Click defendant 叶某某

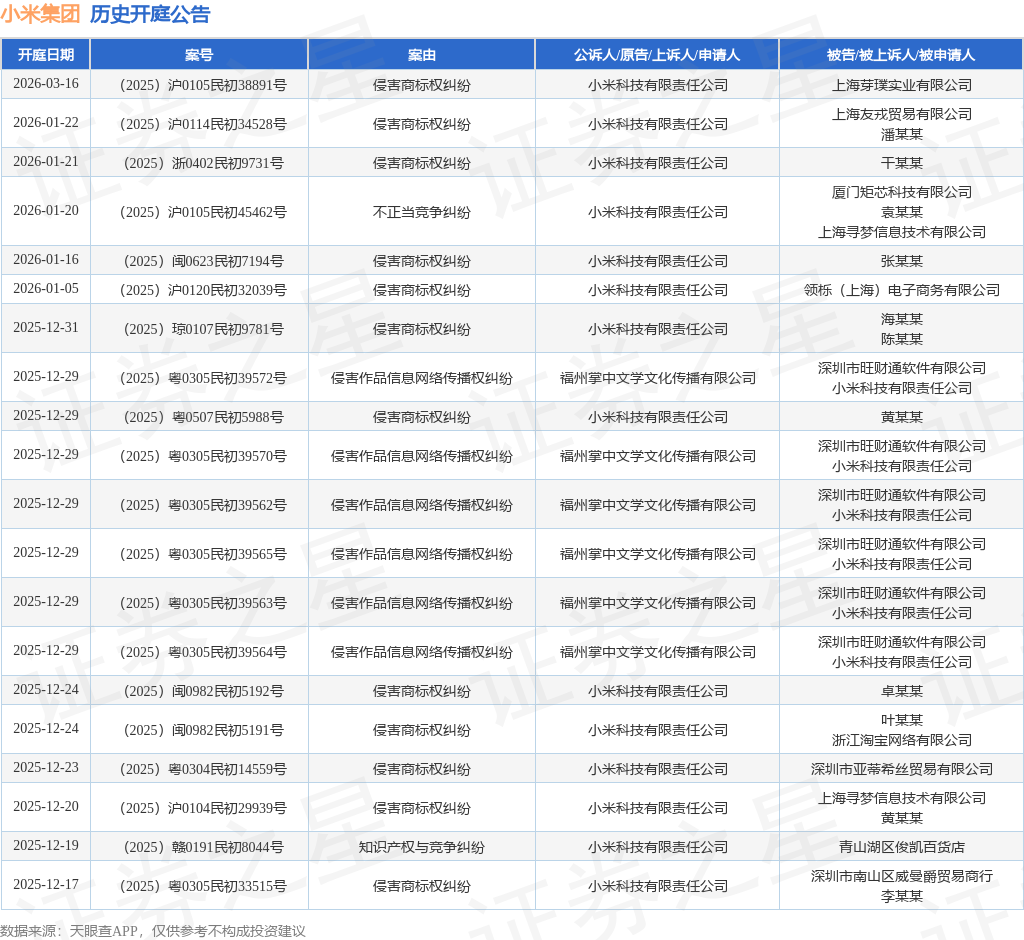click(x=902, y=720)
